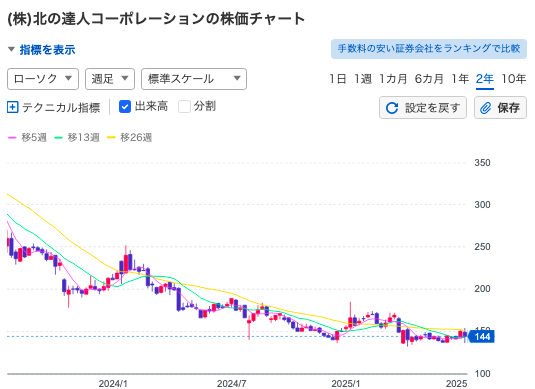Image resolution: width=535 pixels, height=389 pixels.
Task: Click the 2024/1 x-axis date label
Action: (113, 384)
